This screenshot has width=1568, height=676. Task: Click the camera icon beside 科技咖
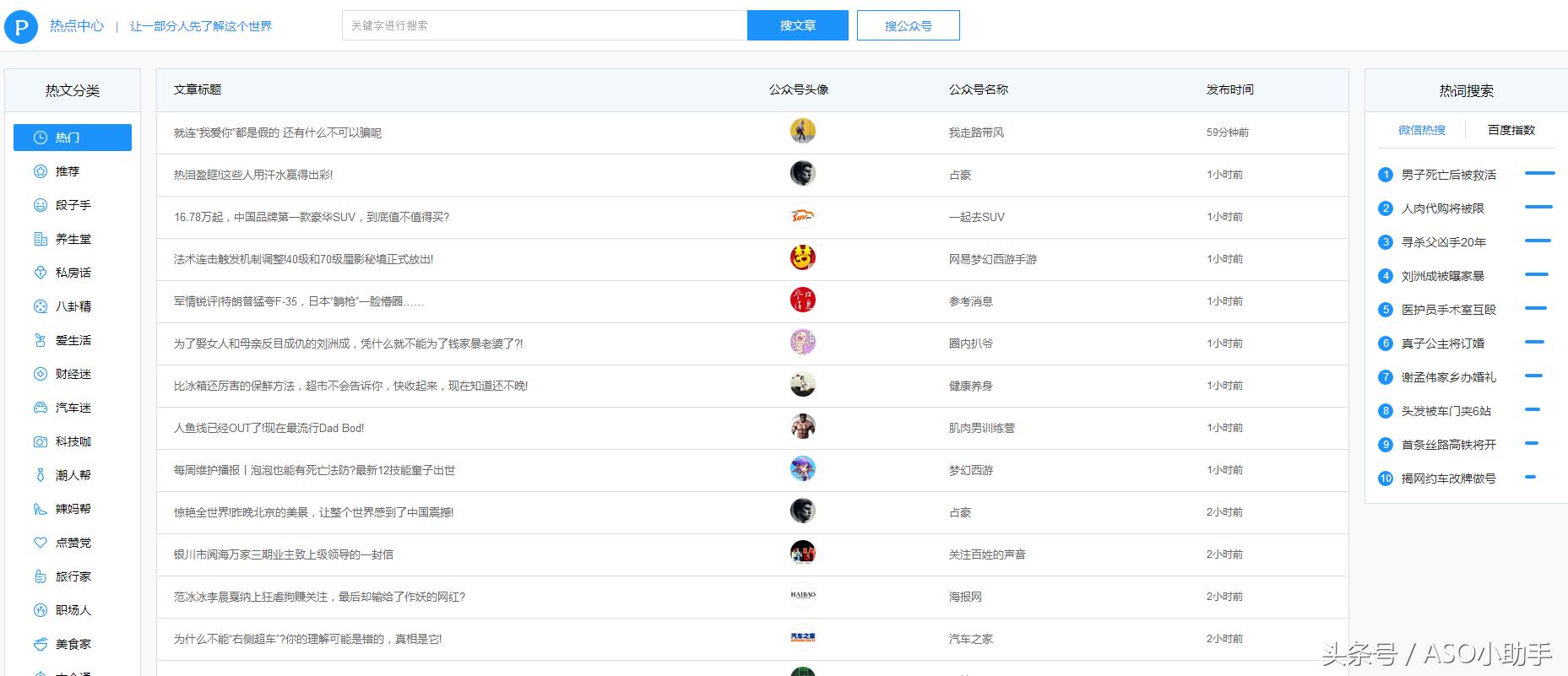pos(40,441)
